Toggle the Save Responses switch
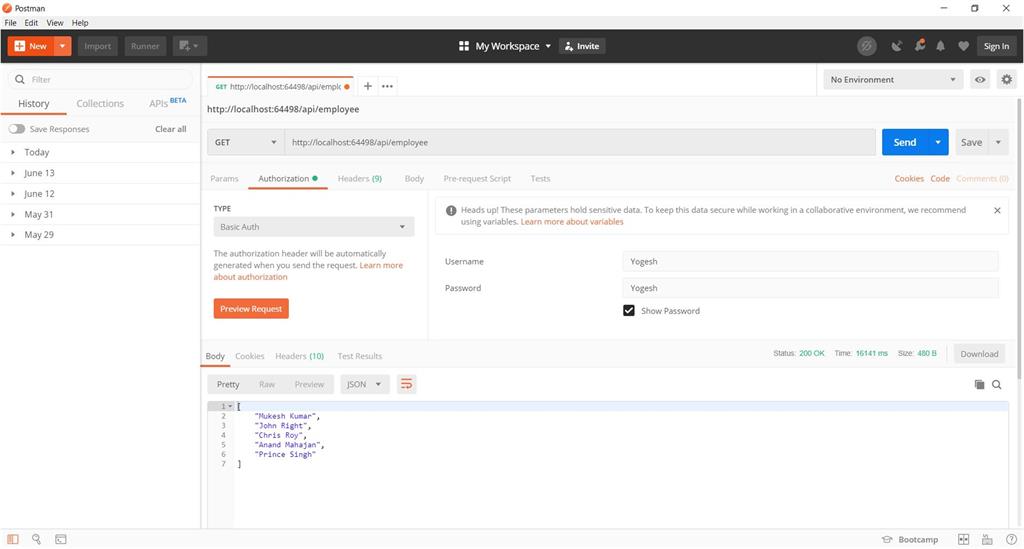This screenshot has height=549, width=1024. point(16,129)
